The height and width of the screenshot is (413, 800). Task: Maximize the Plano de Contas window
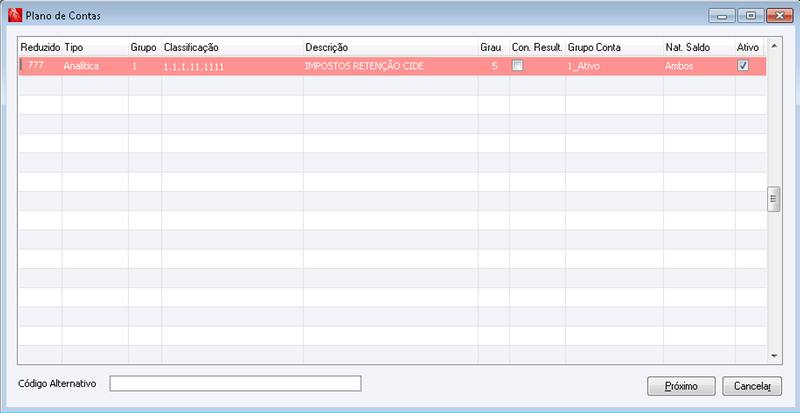(x=751, y=16)
